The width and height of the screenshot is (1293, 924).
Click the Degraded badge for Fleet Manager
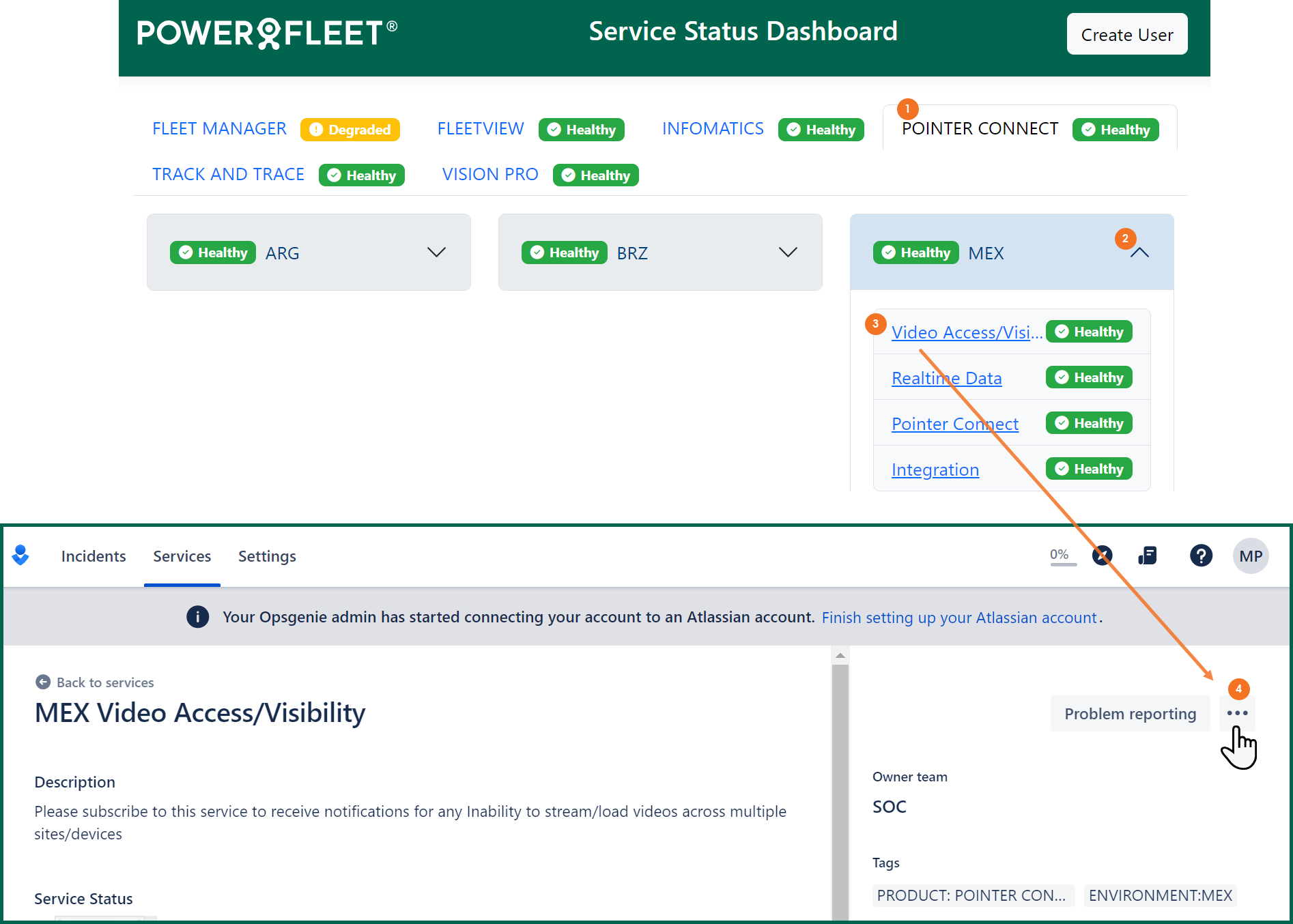coord(350,130)
